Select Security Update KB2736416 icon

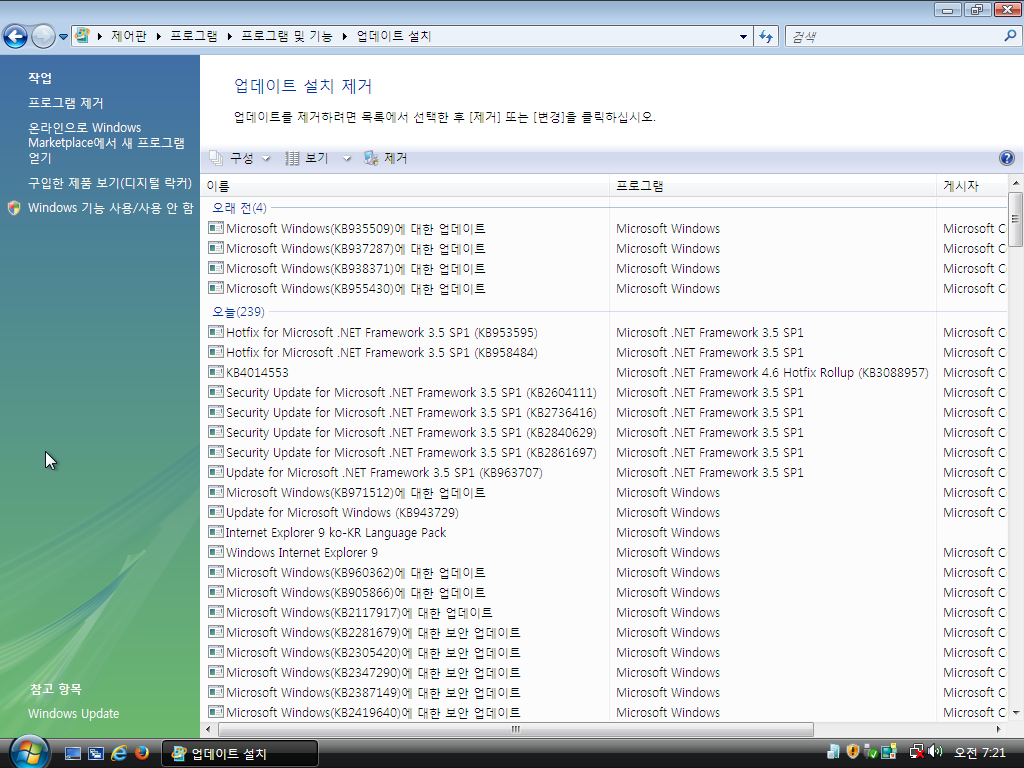point(216,412)
